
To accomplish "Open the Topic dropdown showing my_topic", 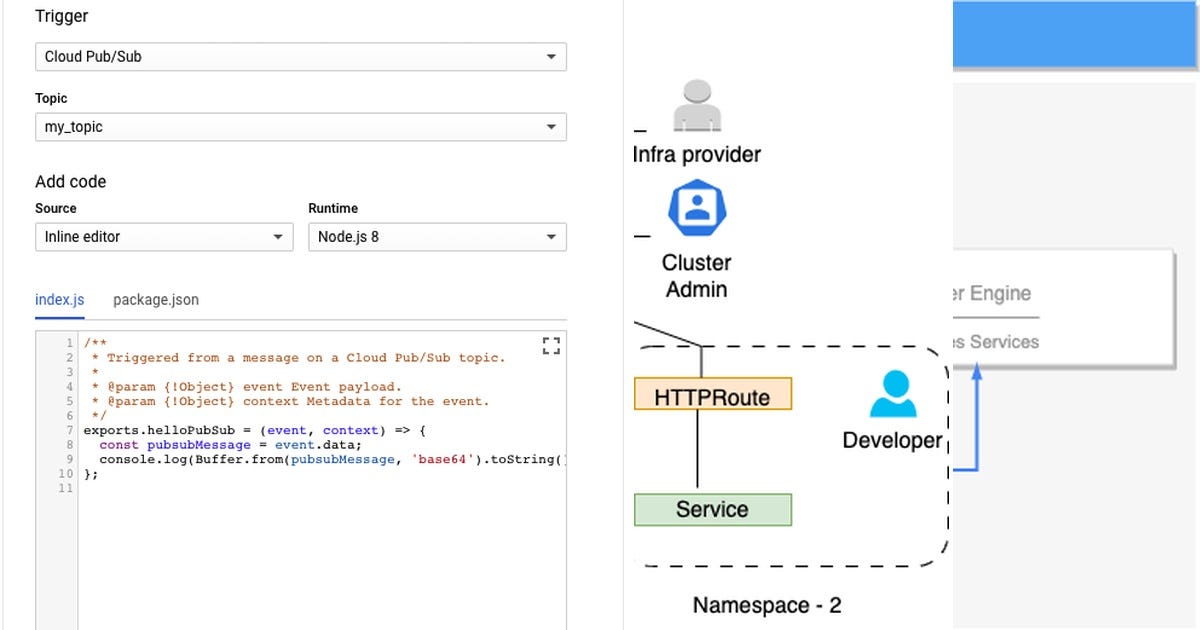I will 300,127.
